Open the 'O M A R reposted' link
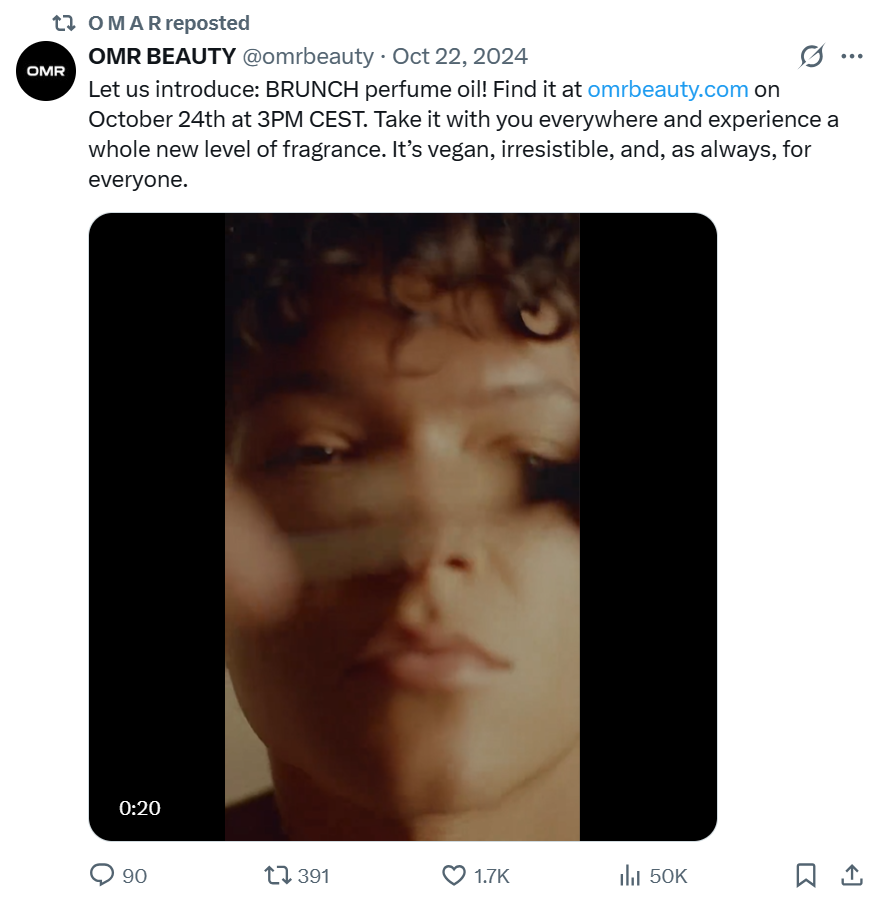This screenshot has width=882, height=900. (x=169, y=22)
